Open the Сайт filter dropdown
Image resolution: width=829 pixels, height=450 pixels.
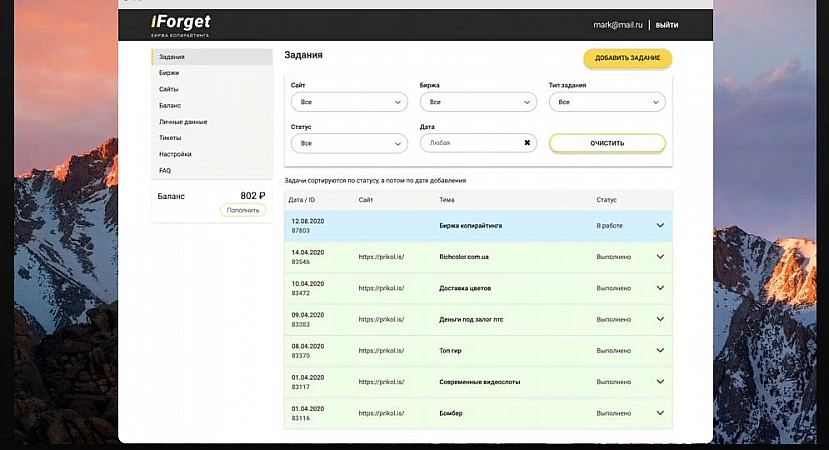[x=348, y=102]
